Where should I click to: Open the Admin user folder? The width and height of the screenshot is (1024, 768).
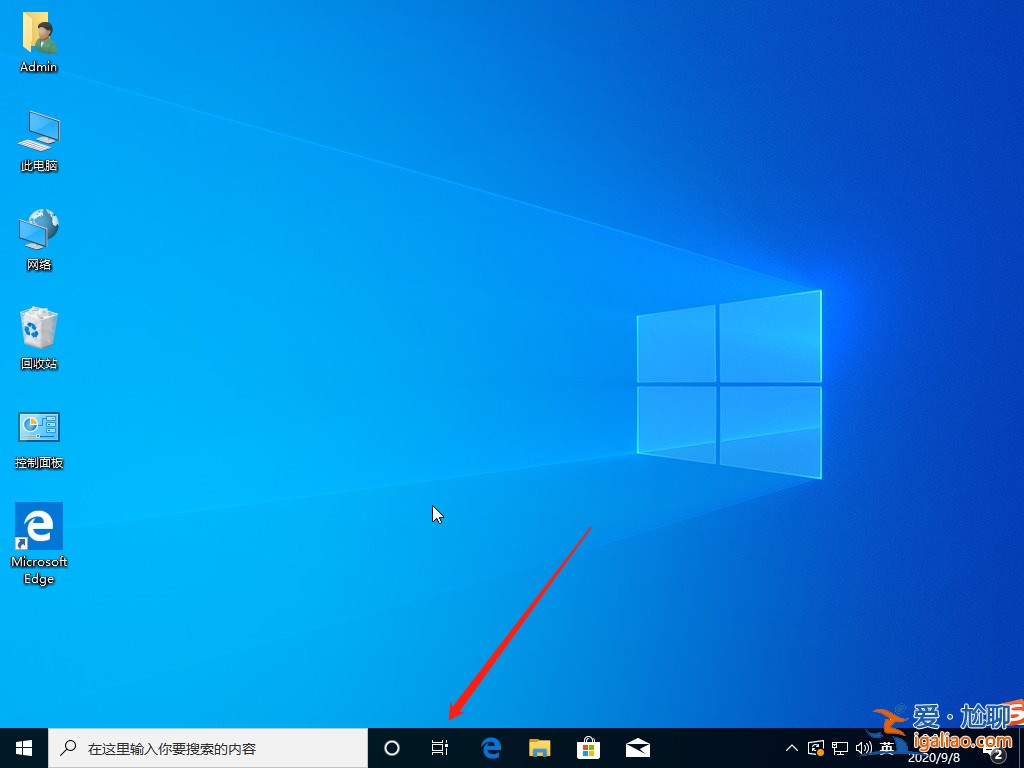[x=38, y=40]
